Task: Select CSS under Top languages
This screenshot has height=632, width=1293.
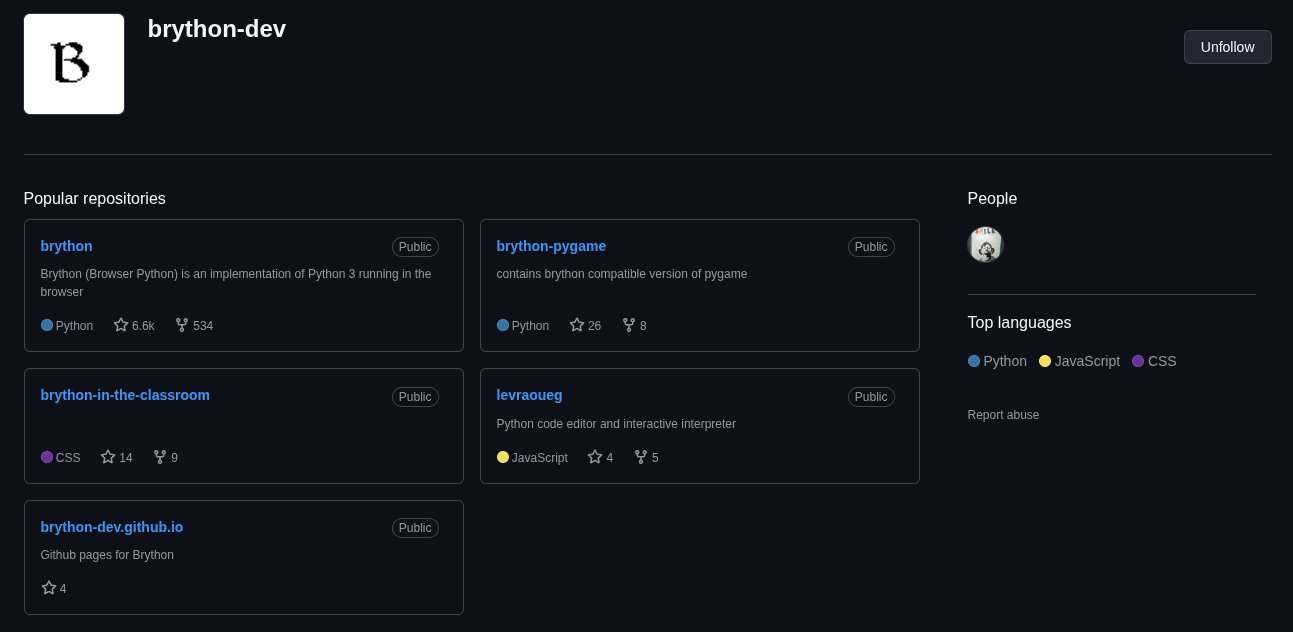Action: (x=1154, y=361)
